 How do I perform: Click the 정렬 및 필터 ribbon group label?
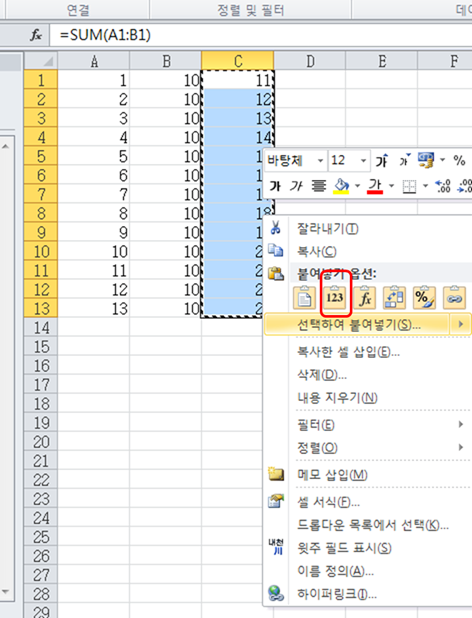click(x=251, y=10)
